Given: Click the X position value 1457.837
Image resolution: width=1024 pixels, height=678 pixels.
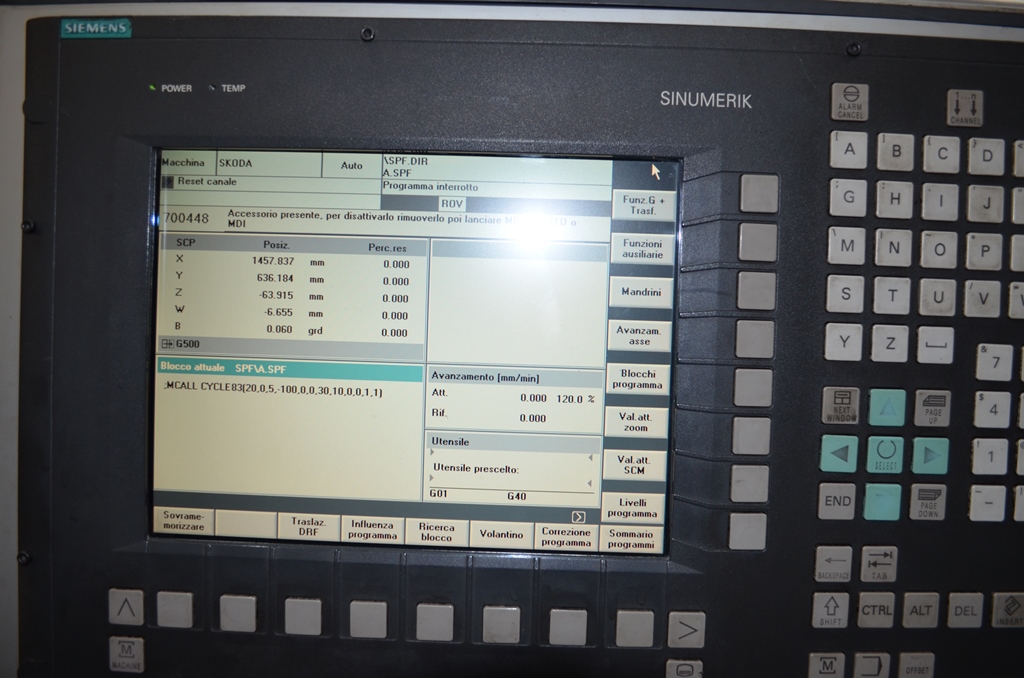Looking at the screenshot, I should point(273,261).
